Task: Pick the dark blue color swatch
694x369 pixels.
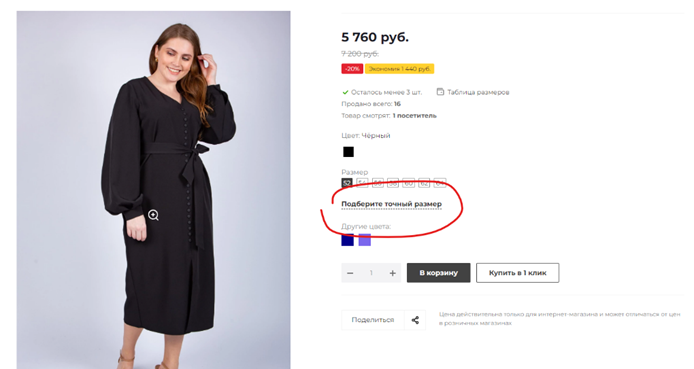Action: pyautogui.click(x=347, y=240)
